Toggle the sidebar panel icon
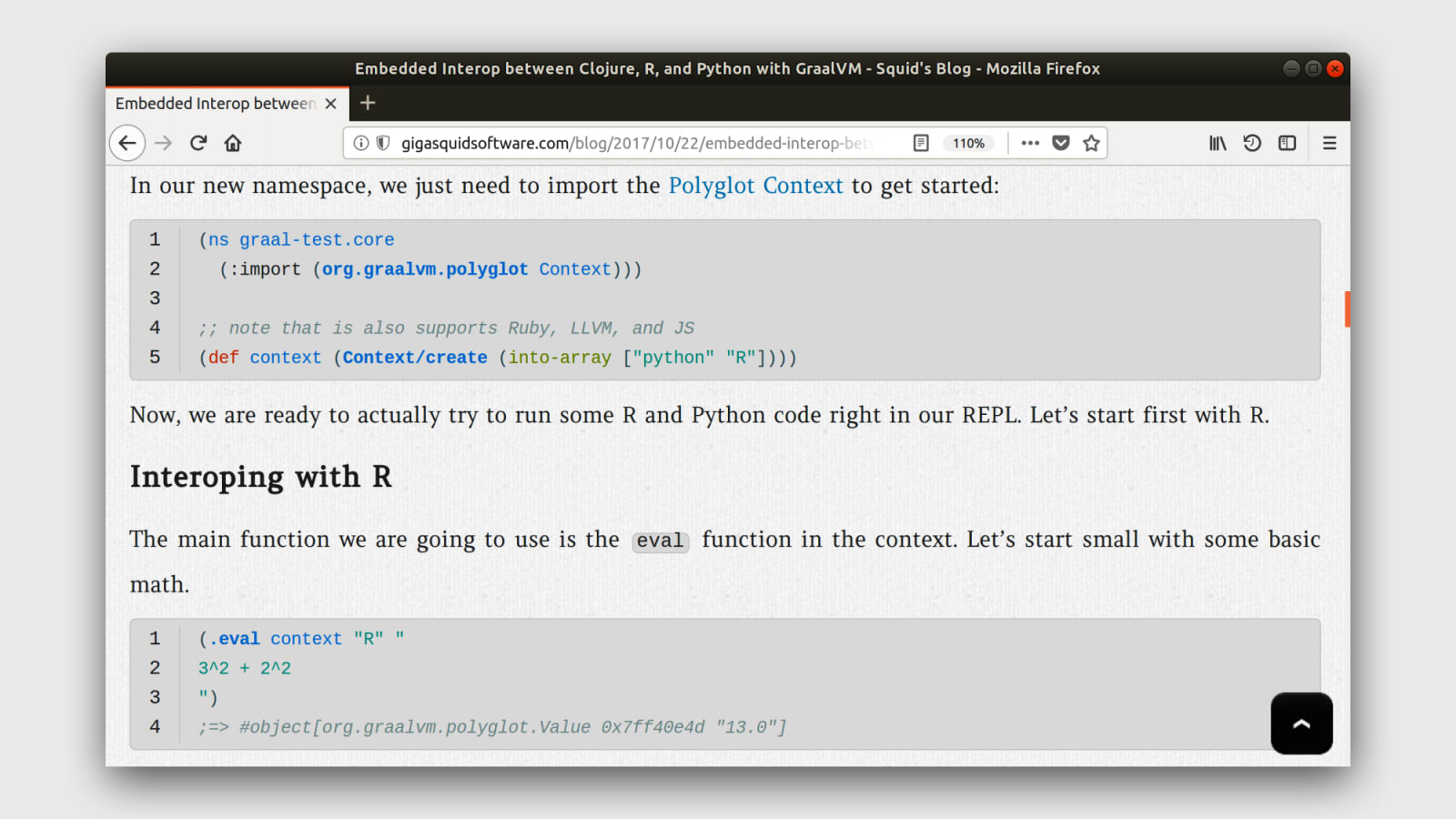 pyautogui.click(x=1287, y=143)
